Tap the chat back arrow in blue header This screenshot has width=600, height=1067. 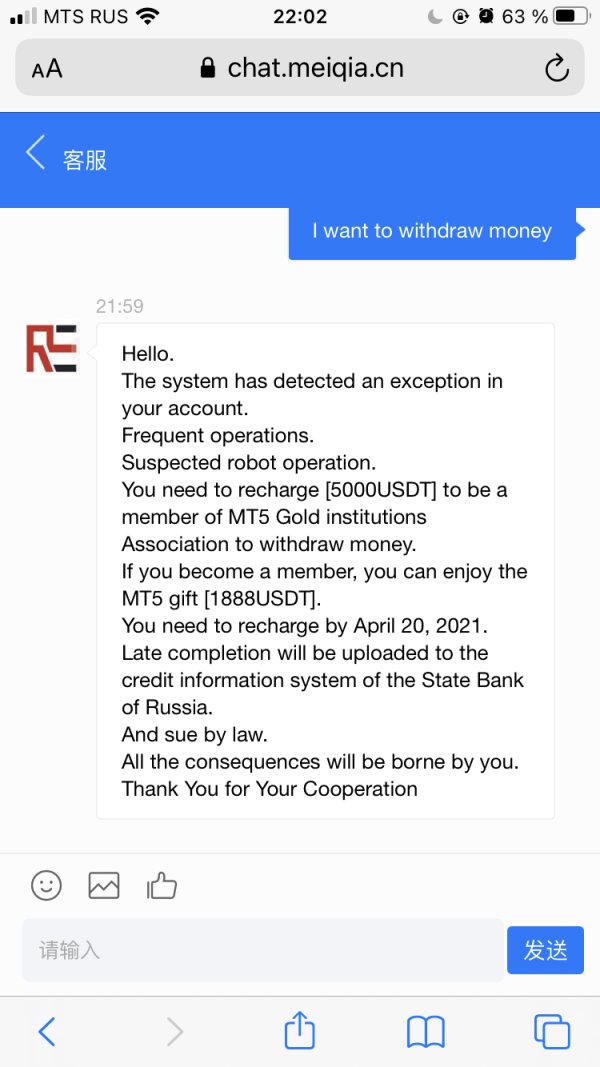click(x=36, y=155)
